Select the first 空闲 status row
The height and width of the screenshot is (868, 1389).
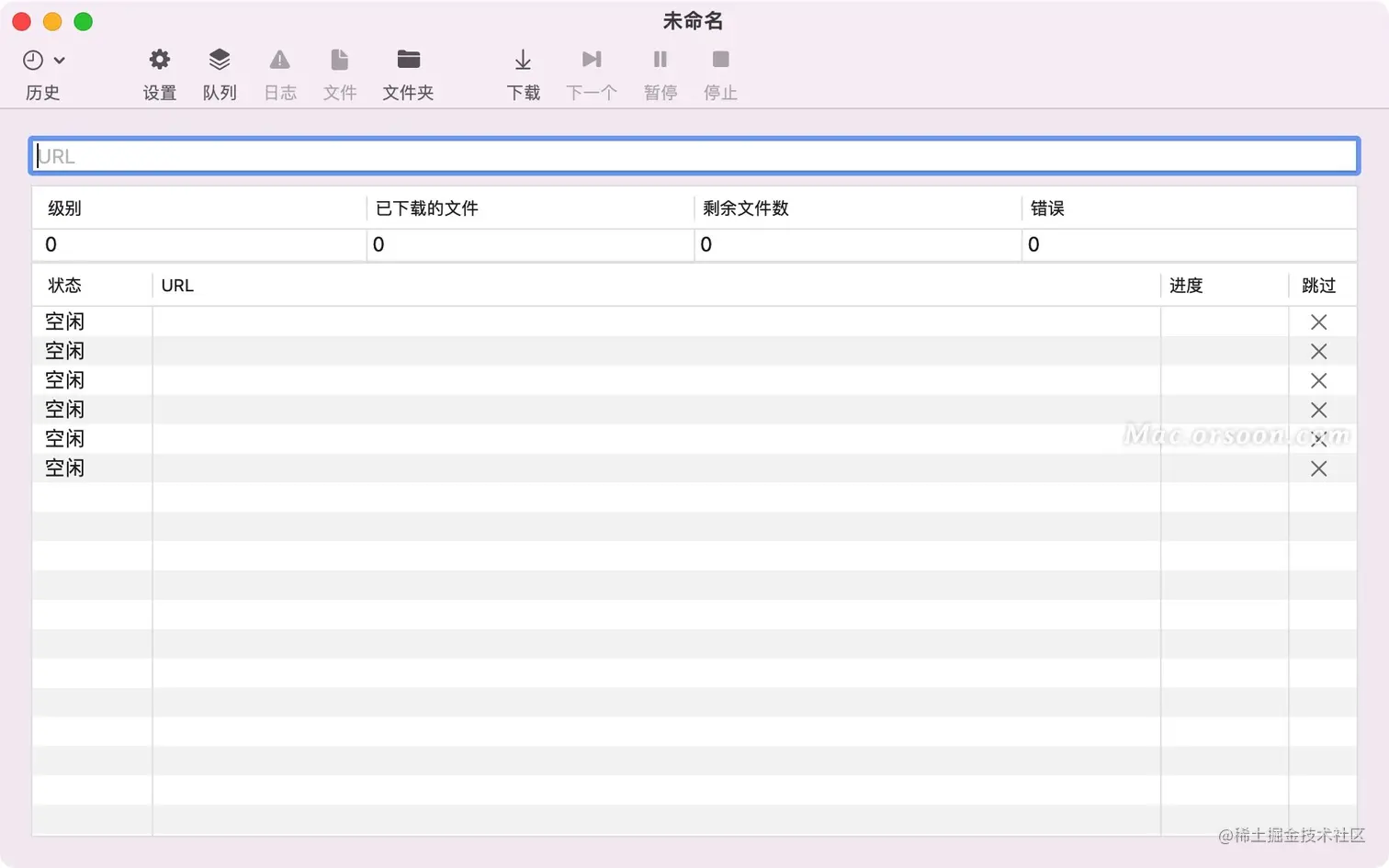(x=694, y=321)
